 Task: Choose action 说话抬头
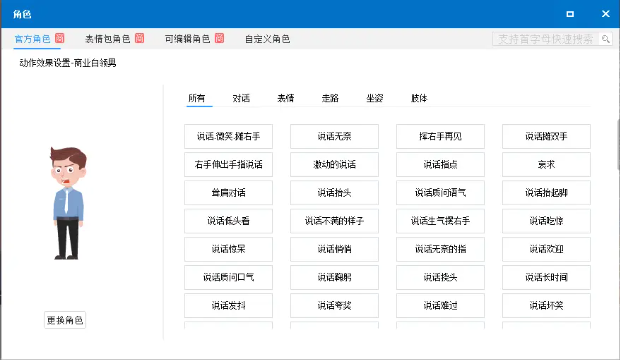[x=335, y=193]
